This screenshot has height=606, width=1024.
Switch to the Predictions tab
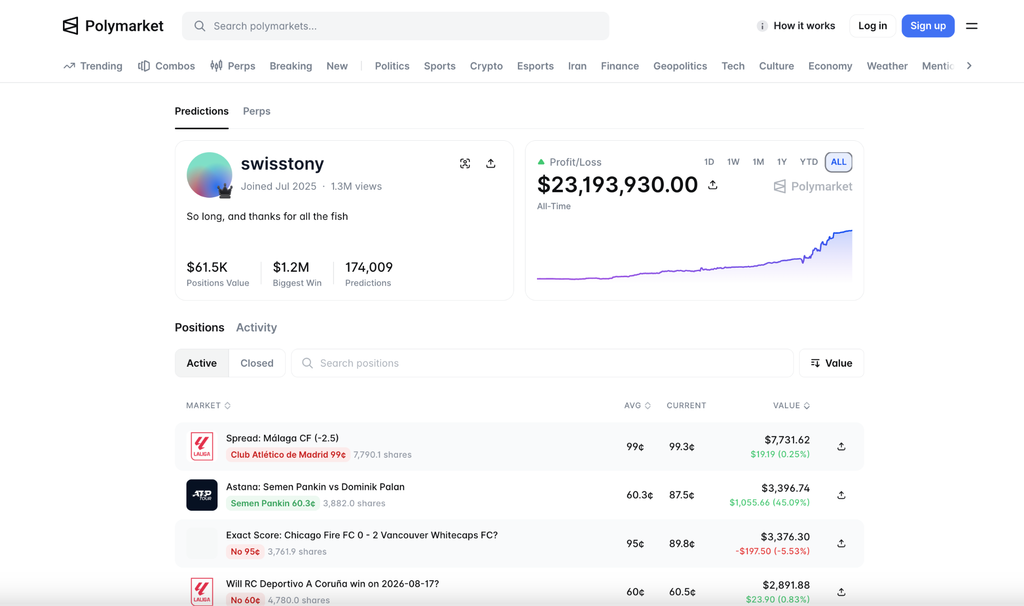point(202,111)
